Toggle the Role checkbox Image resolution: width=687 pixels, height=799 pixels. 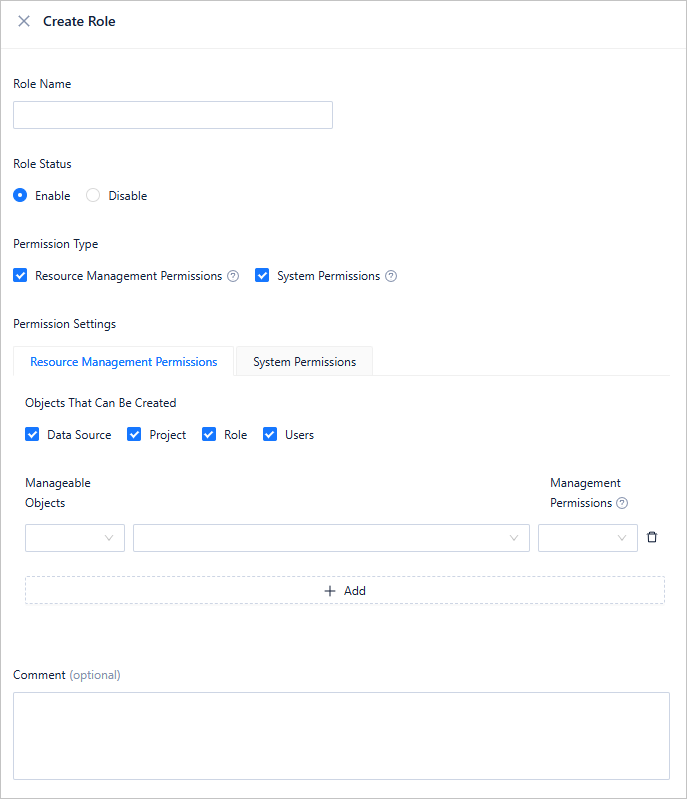209,434
